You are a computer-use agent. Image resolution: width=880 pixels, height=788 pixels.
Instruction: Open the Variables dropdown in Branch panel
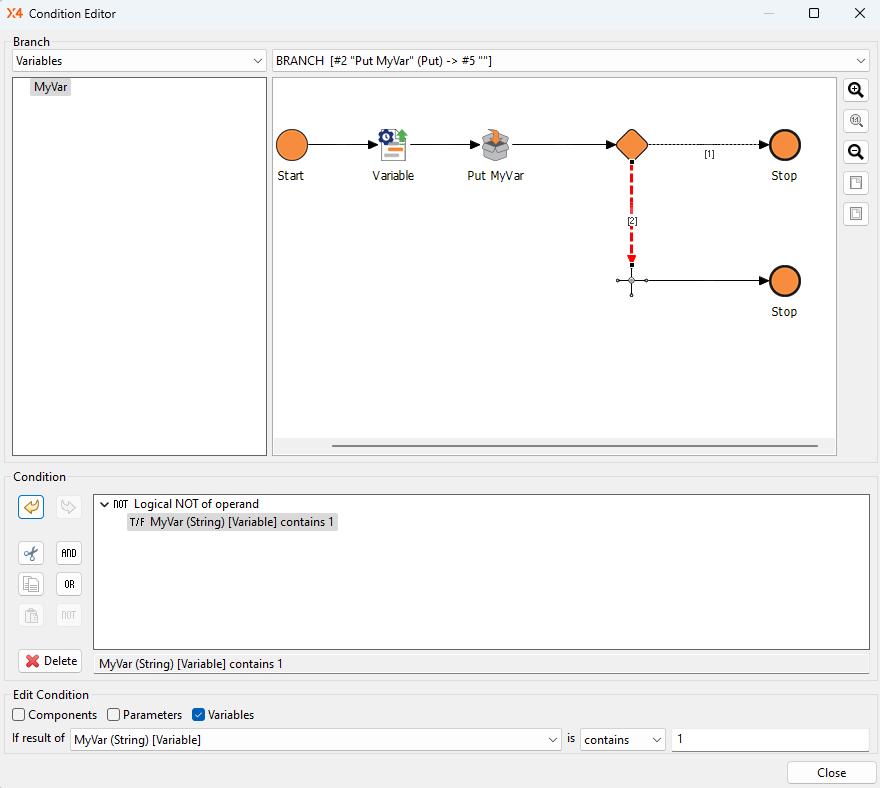[139, 61]
